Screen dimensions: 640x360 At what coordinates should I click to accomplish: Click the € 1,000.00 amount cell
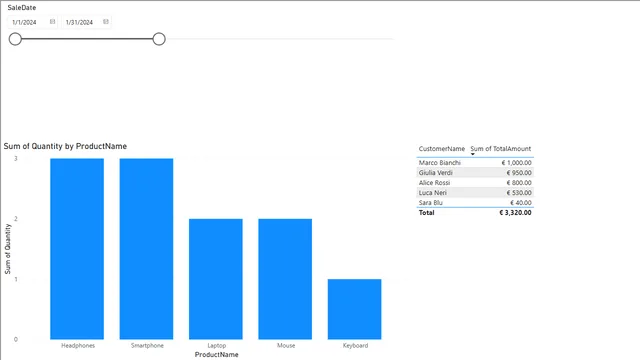516,162
